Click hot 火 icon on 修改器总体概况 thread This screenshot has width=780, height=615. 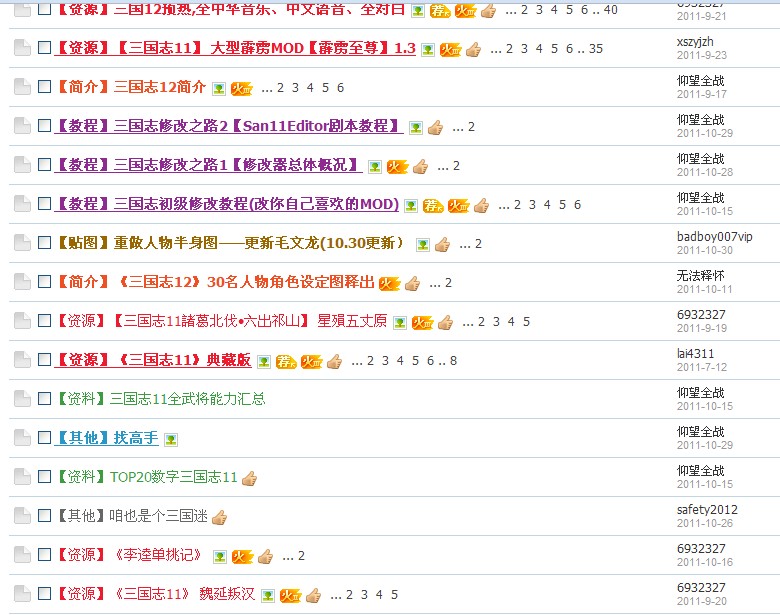[397, 166]
